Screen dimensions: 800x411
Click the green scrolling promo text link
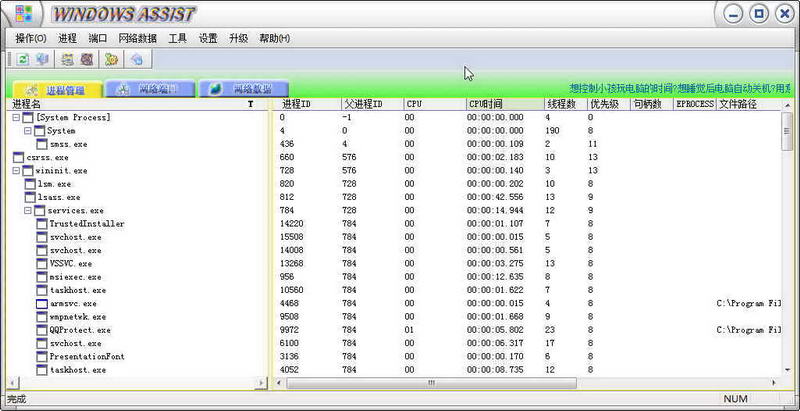pyautogui.click(x=680, y=89)
